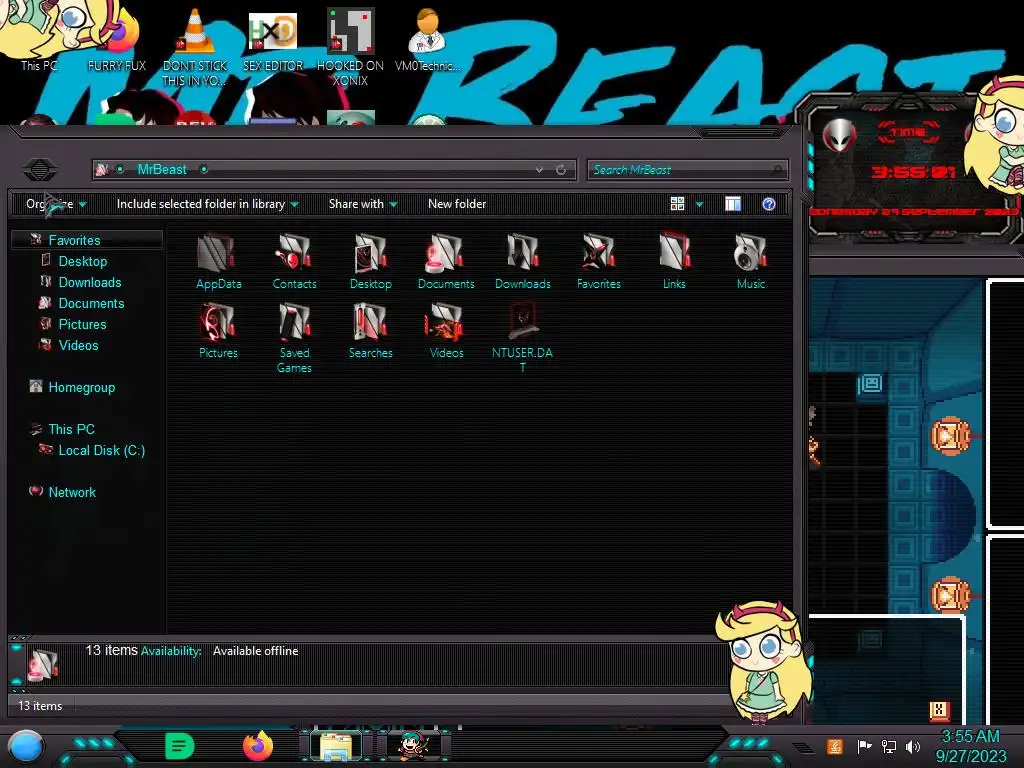
Task: Open the volume speaker tray icon
Action: tap(913, 746)
